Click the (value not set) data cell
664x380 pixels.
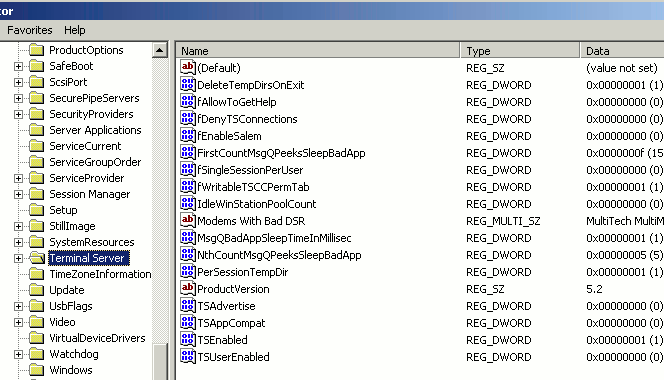[x=622, y=68]
